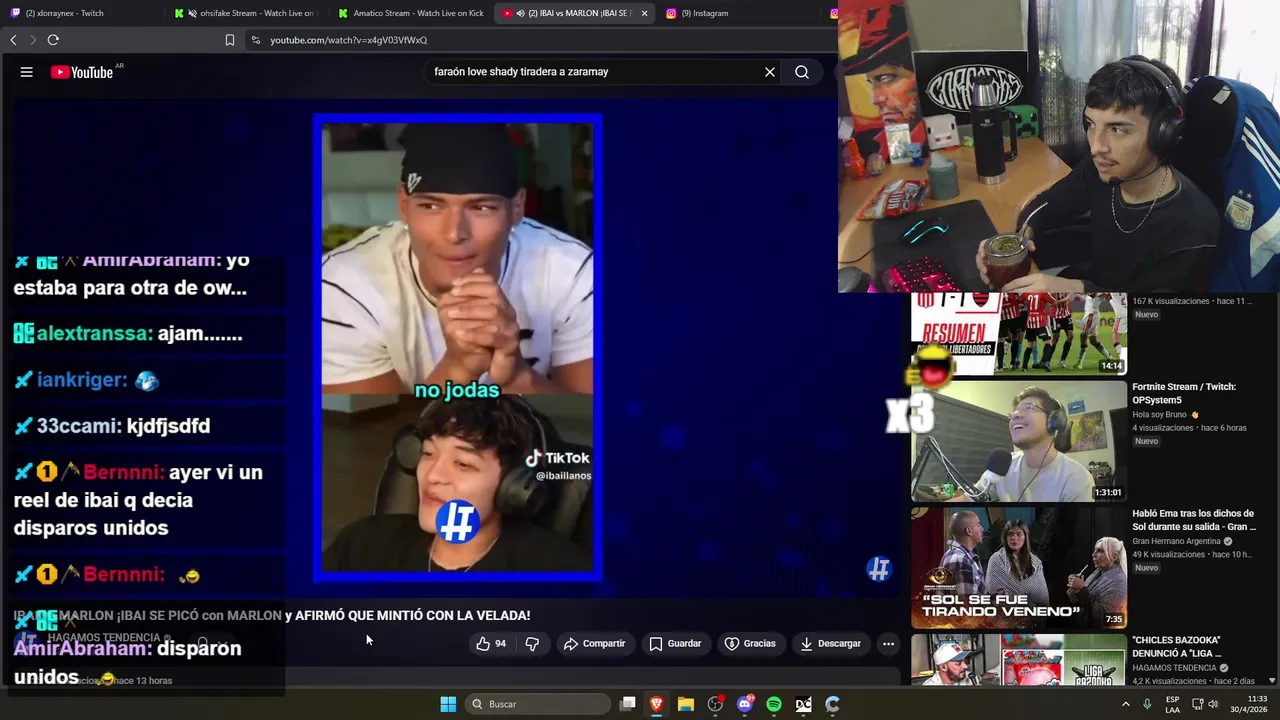Click the TikTok clip video player
Viewport: 1280px width, 720px height.
[x=457, y=347]
